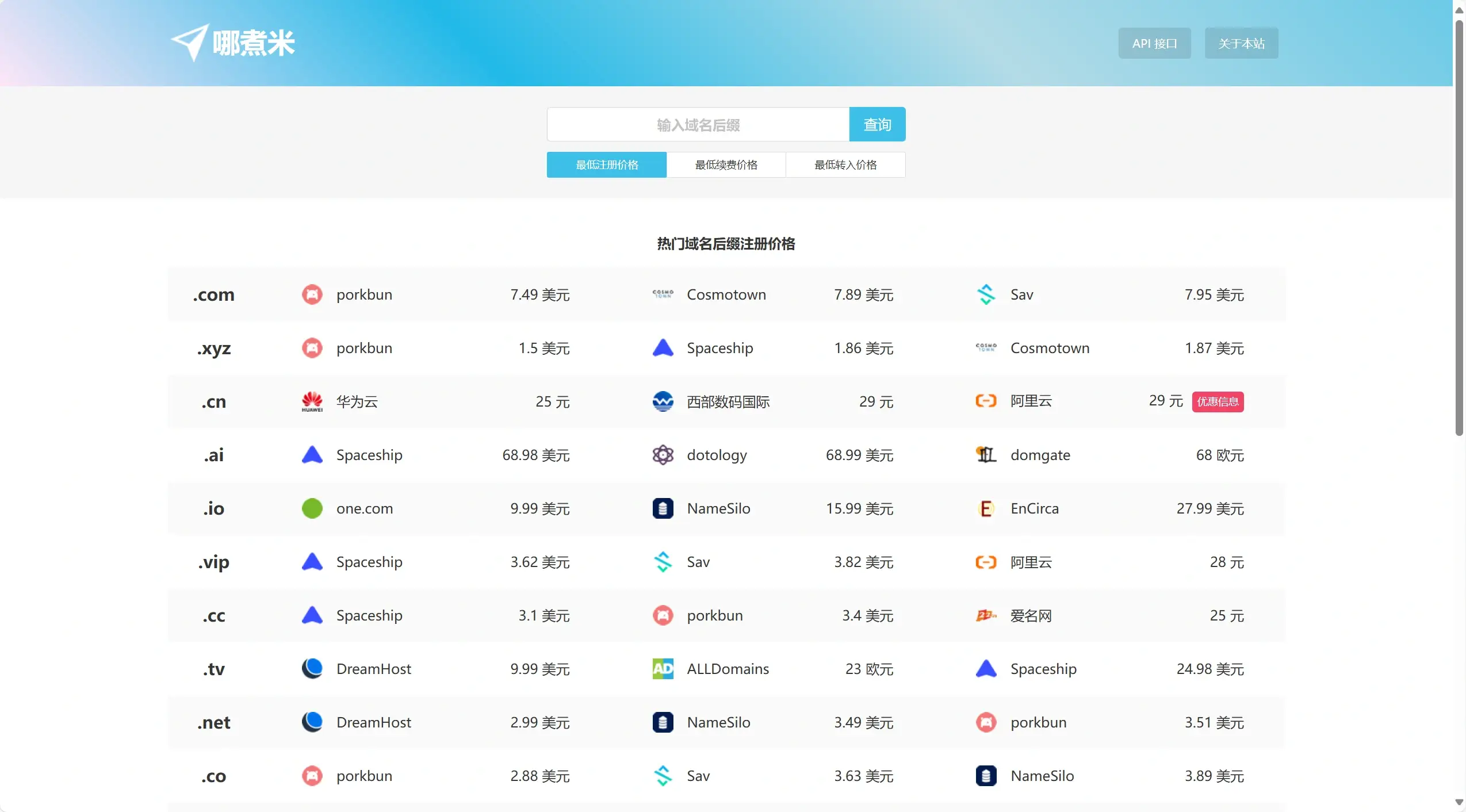Click the dotology icon in .ai row
1466x812 pixels.
[663, 455]
